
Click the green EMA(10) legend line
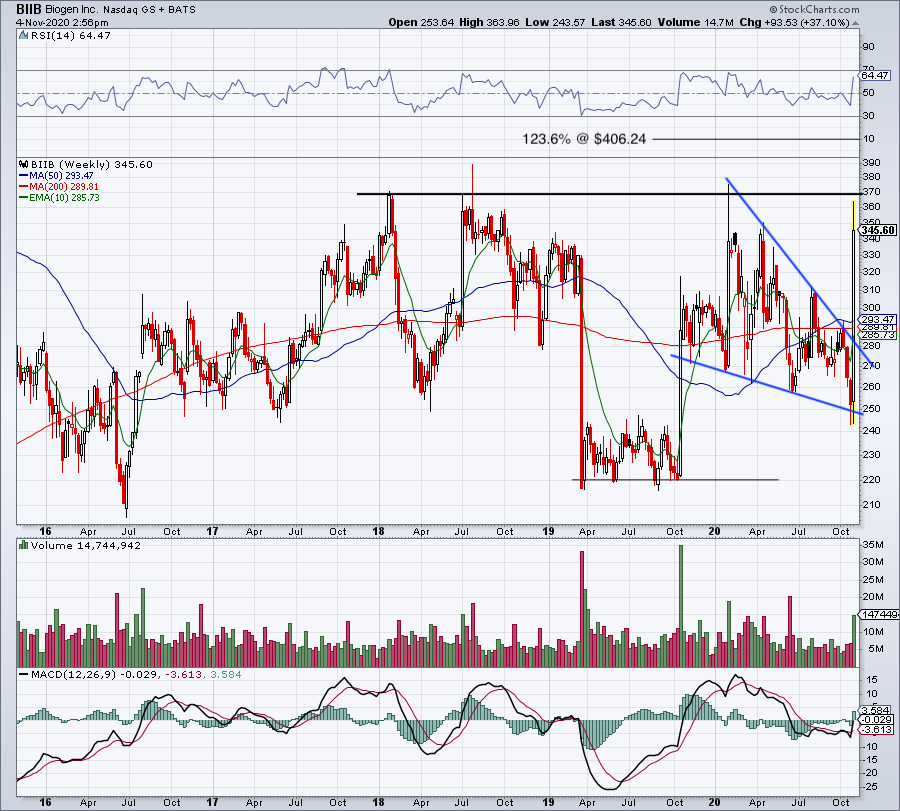(x=24, y=197)
